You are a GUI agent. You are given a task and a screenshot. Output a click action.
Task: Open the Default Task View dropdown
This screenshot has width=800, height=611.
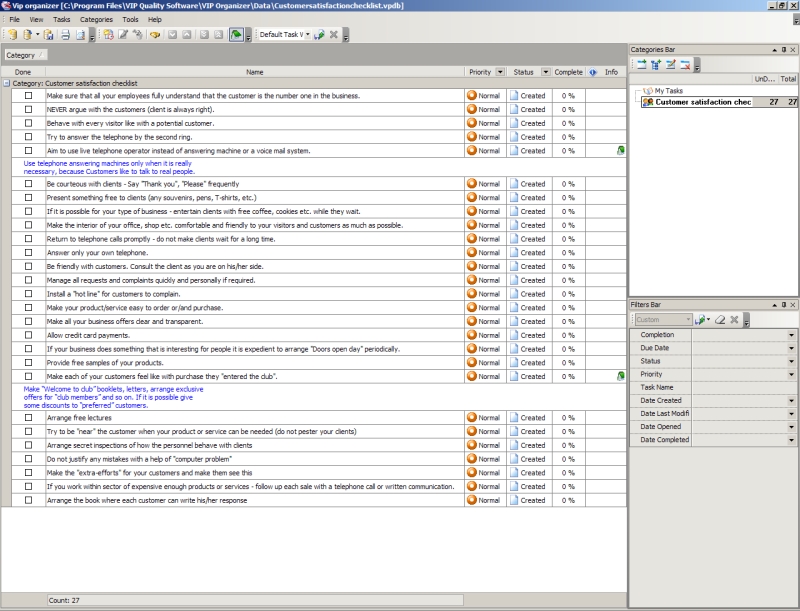point(308,35)
